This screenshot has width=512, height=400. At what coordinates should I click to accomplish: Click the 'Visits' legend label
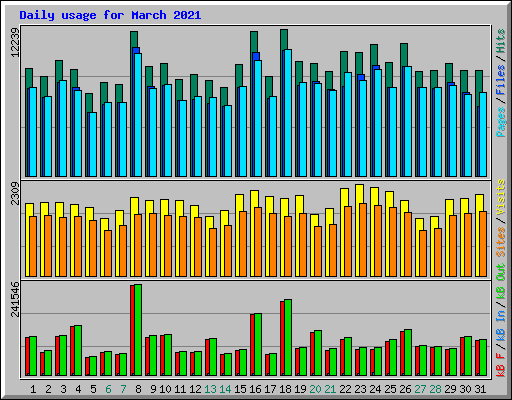[501, 197]
